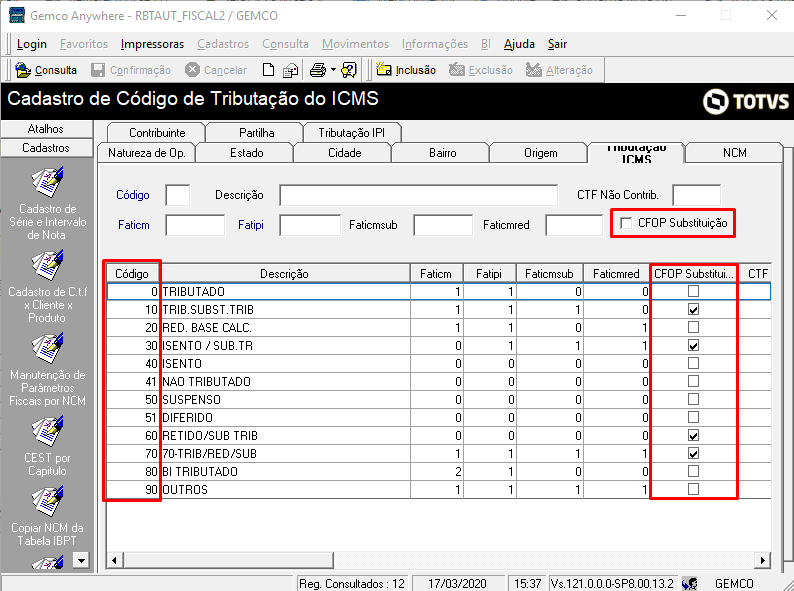Uncheck CFOP Substituição for 70-TRIB/RED/SUB row

pyautogui.click(x=693, y=453)
